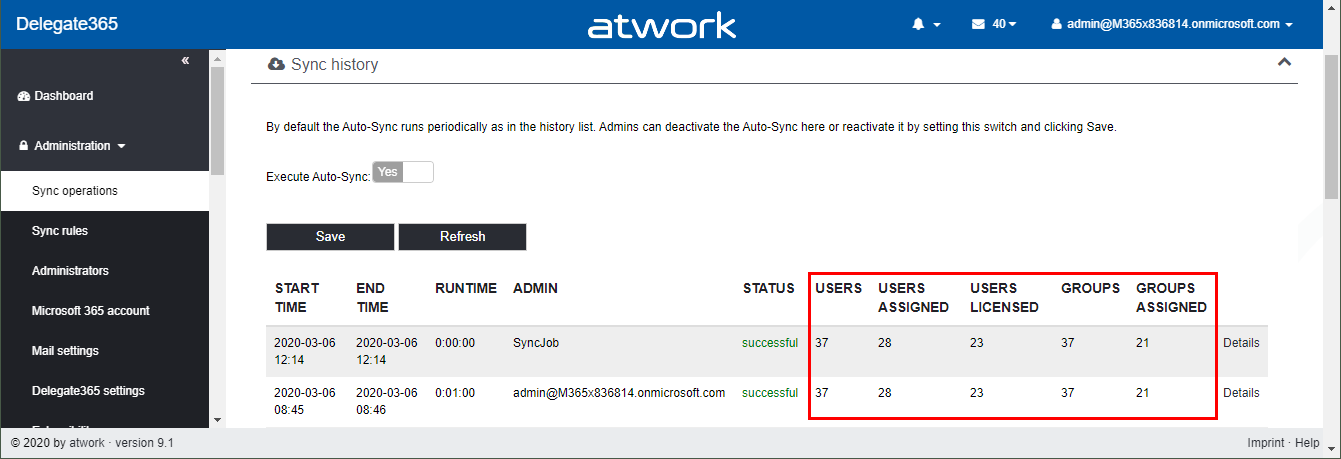The width and height of the screenshot is (1341, 459).
Task: Click start time 2020-03-06 08:45
Action: (x=305, y=401)
